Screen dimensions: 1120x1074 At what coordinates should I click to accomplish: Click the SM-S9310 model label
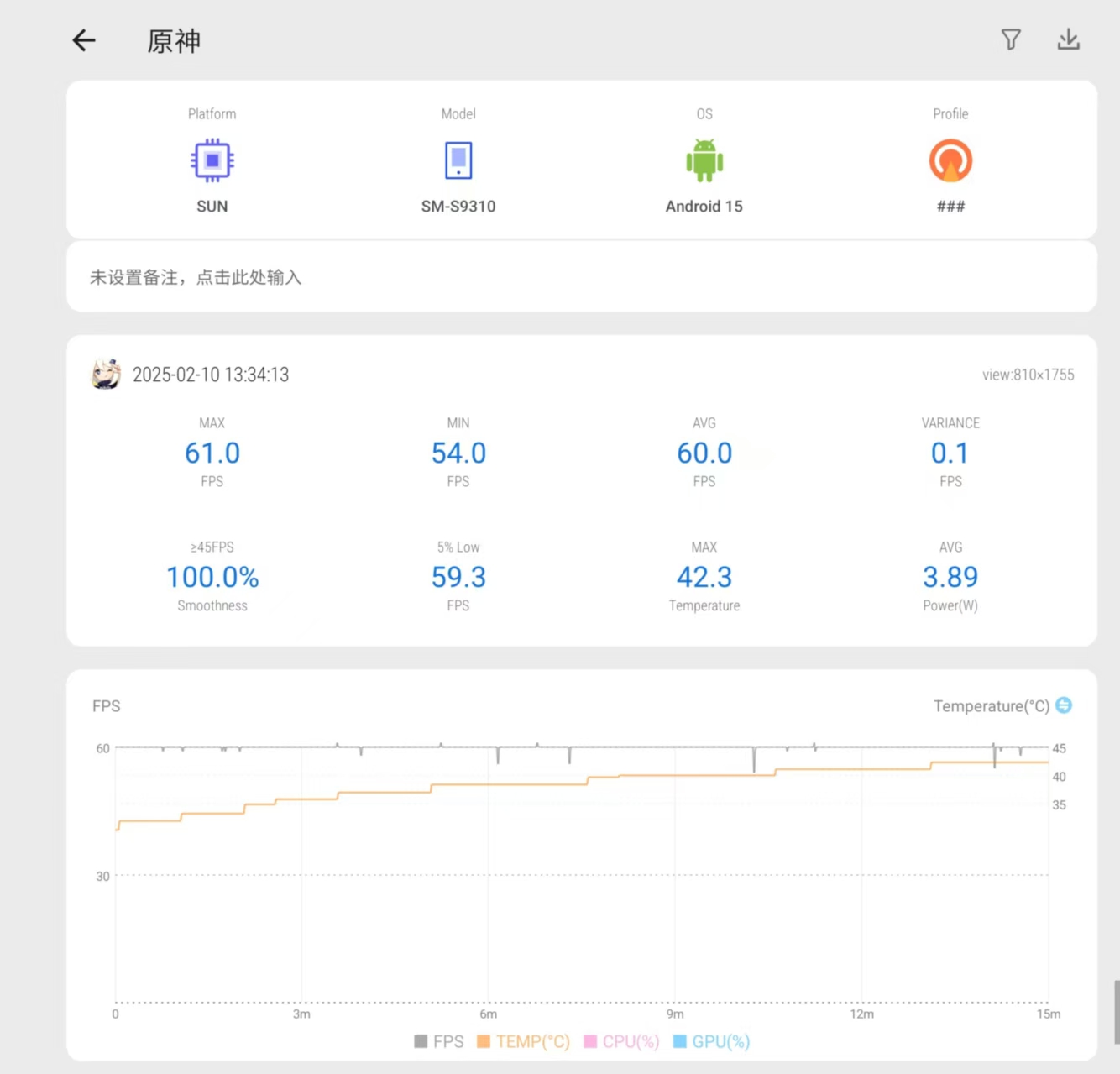point(458,207)
